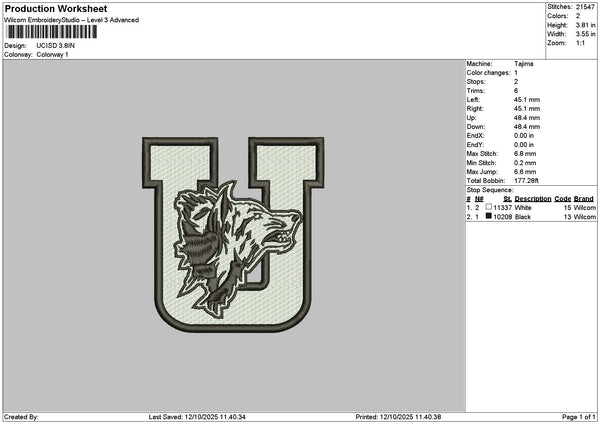The height and width of the screenshot is (424, 600).
Task: Click the Up value '48.4 mm'
Action: 527,118
